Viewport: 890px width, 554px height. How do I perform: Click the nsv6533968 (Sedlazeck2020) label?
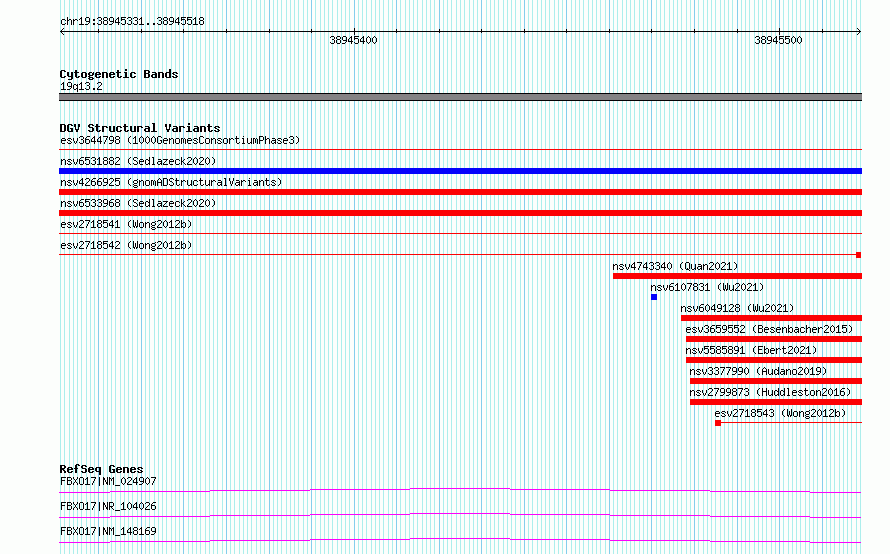pyautogui.click(x=138, y=203)
